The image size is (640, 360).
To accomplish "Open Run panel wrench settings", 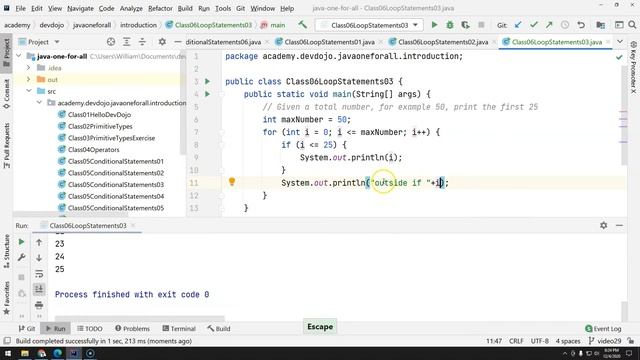I will point(21,257).
